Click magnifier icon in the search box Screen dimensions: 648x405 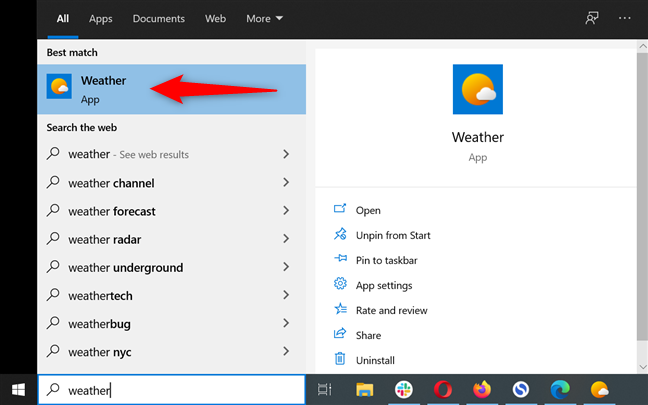(53, 389)
